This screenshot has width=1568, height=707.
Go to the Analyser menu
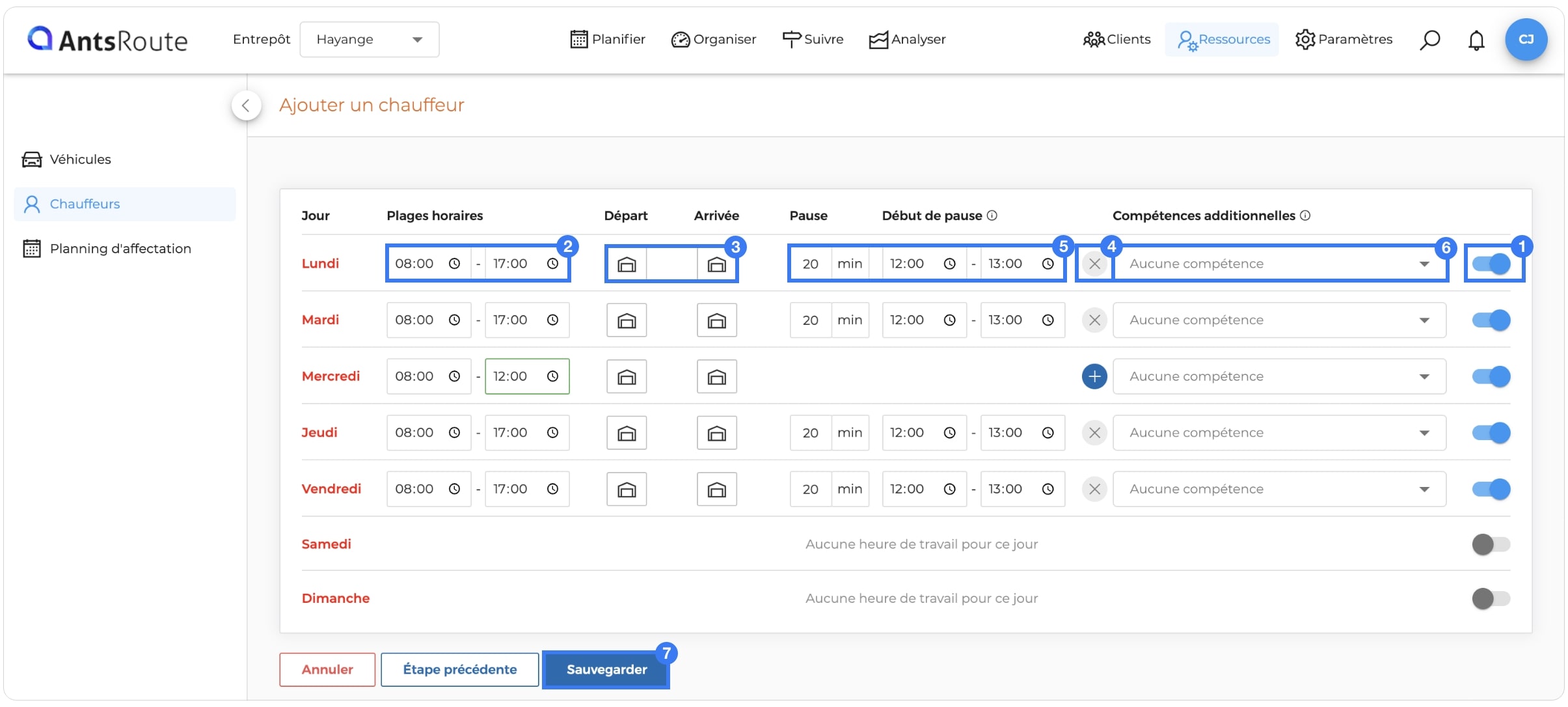coord(908,40)
